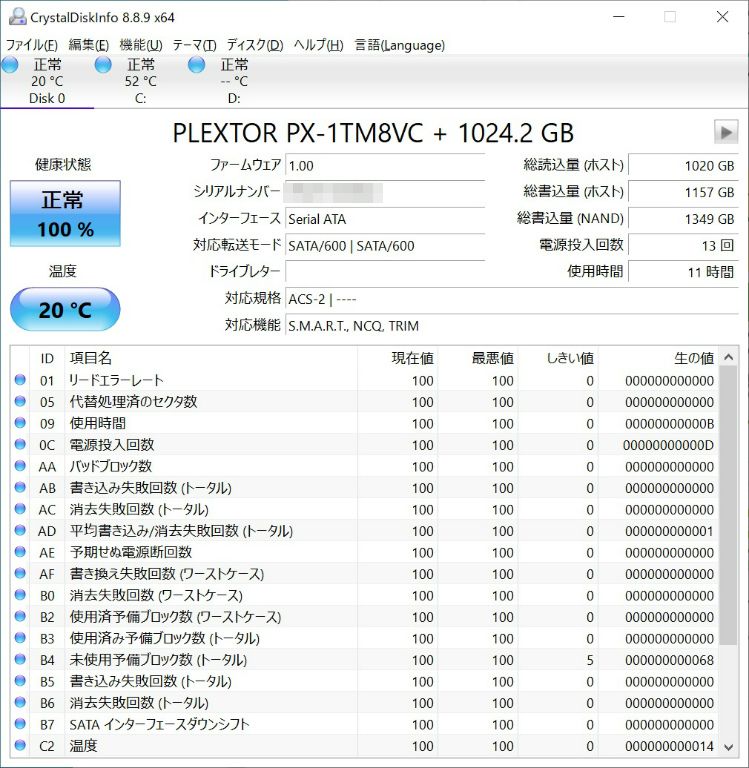Click the status dot for attribute AE

[x=20, y=552]
